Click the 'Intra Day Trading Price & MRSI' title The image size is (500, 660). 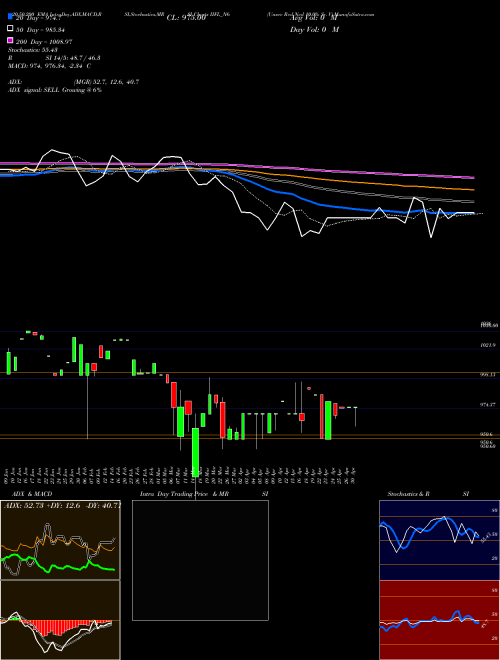(204, 494)
